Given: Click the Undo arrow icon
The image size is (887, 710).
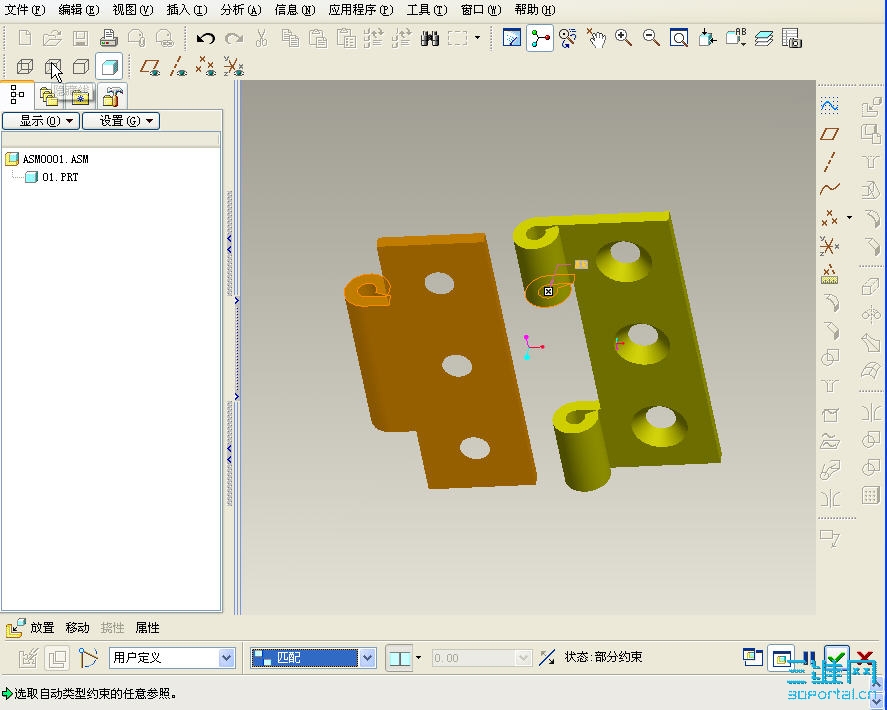Looking at the screenshot, I should coord(205,38).
